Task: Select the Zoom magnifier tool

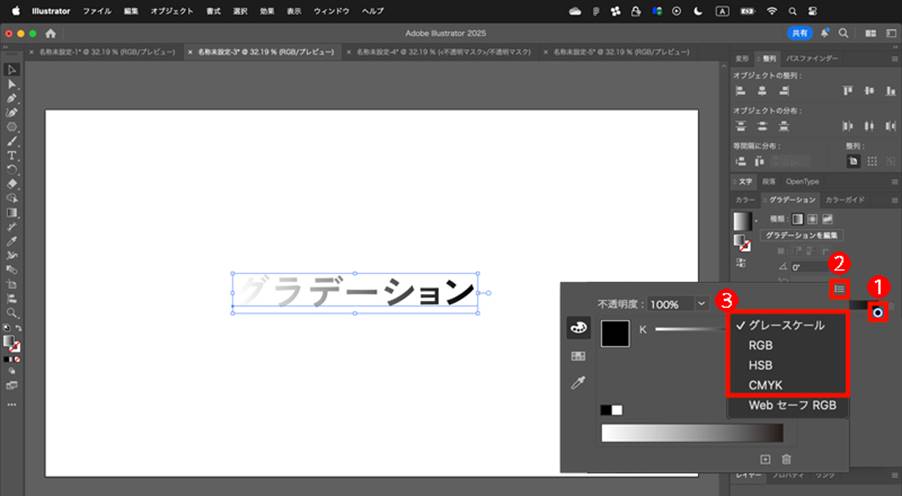Action: 12,312
